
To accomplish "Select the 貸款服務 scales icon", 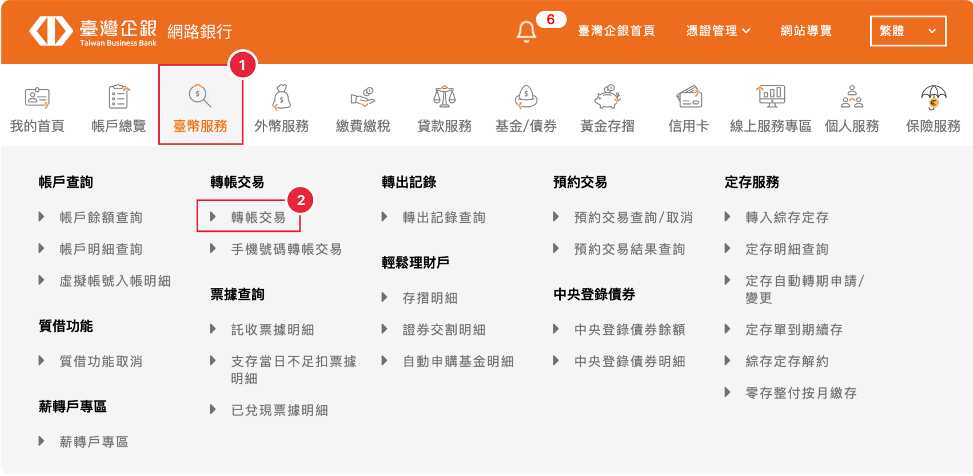I will coord(444,97).
